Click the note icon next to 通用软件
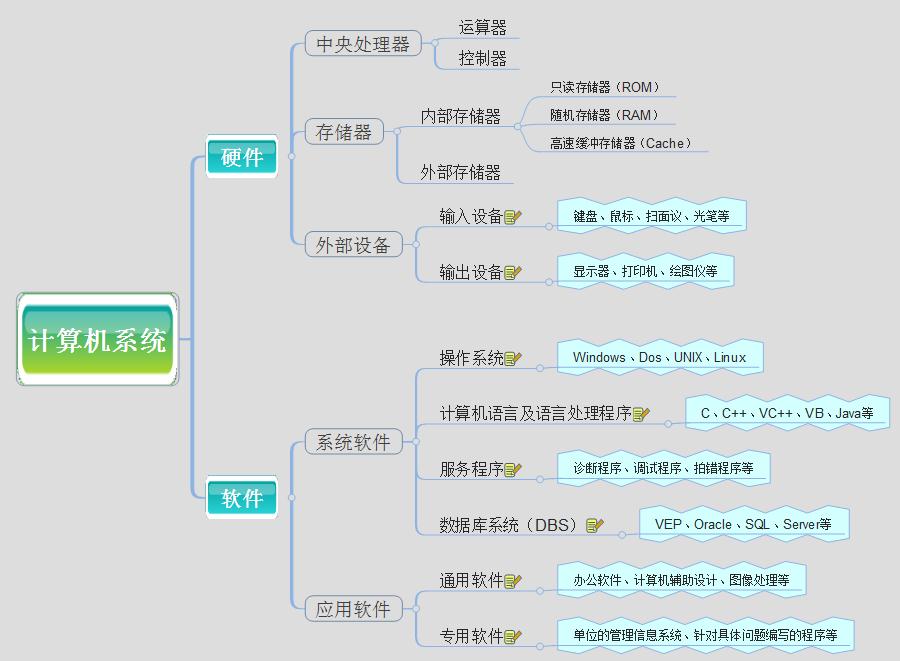The width and height of the screenshot is (900, 661). [513, 581]
